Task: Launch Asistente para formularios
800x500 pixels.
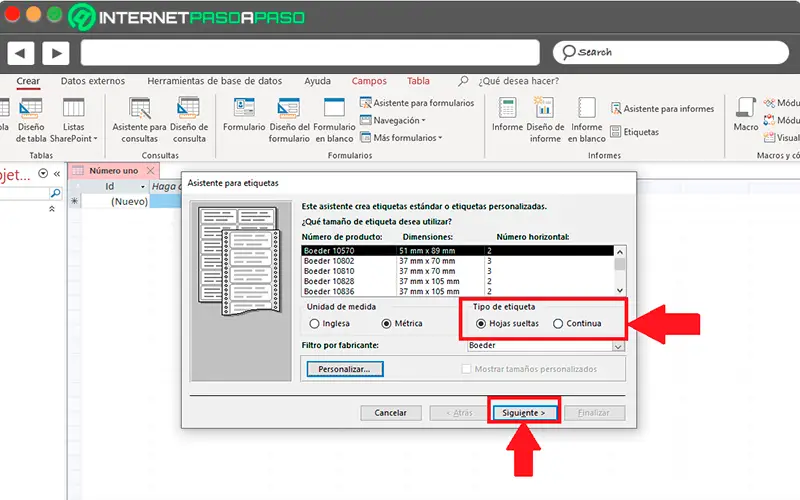Action: 417,103
